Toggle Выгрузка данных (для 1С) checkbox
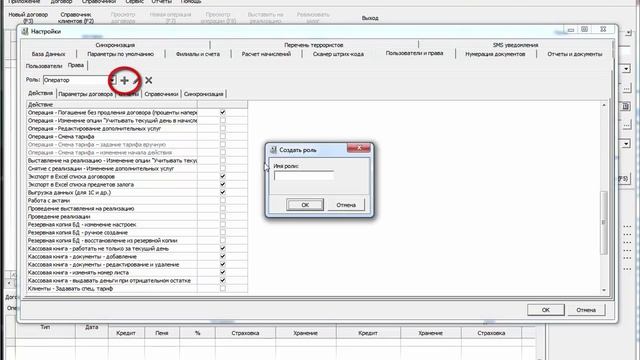Screen dimensions: 640x360 (x=222, y=192)
